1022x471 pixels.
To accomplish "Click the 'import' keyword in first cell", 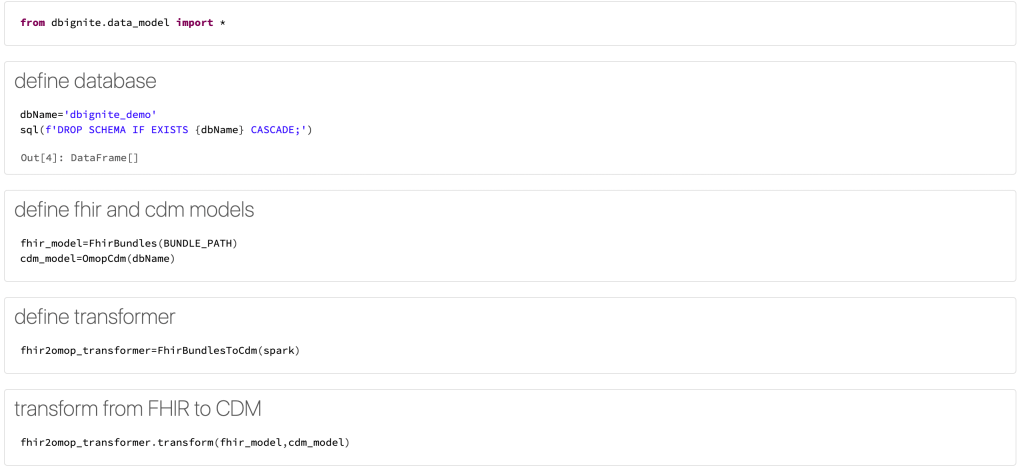I will pyautogui.click(x=194, y=23).
